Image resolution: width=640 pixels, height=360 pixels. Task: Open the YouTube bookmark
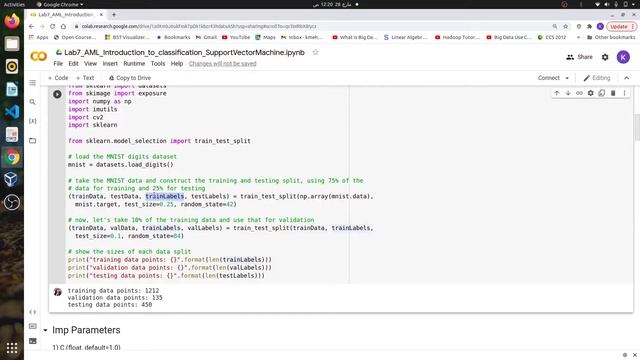pos(236,37)
